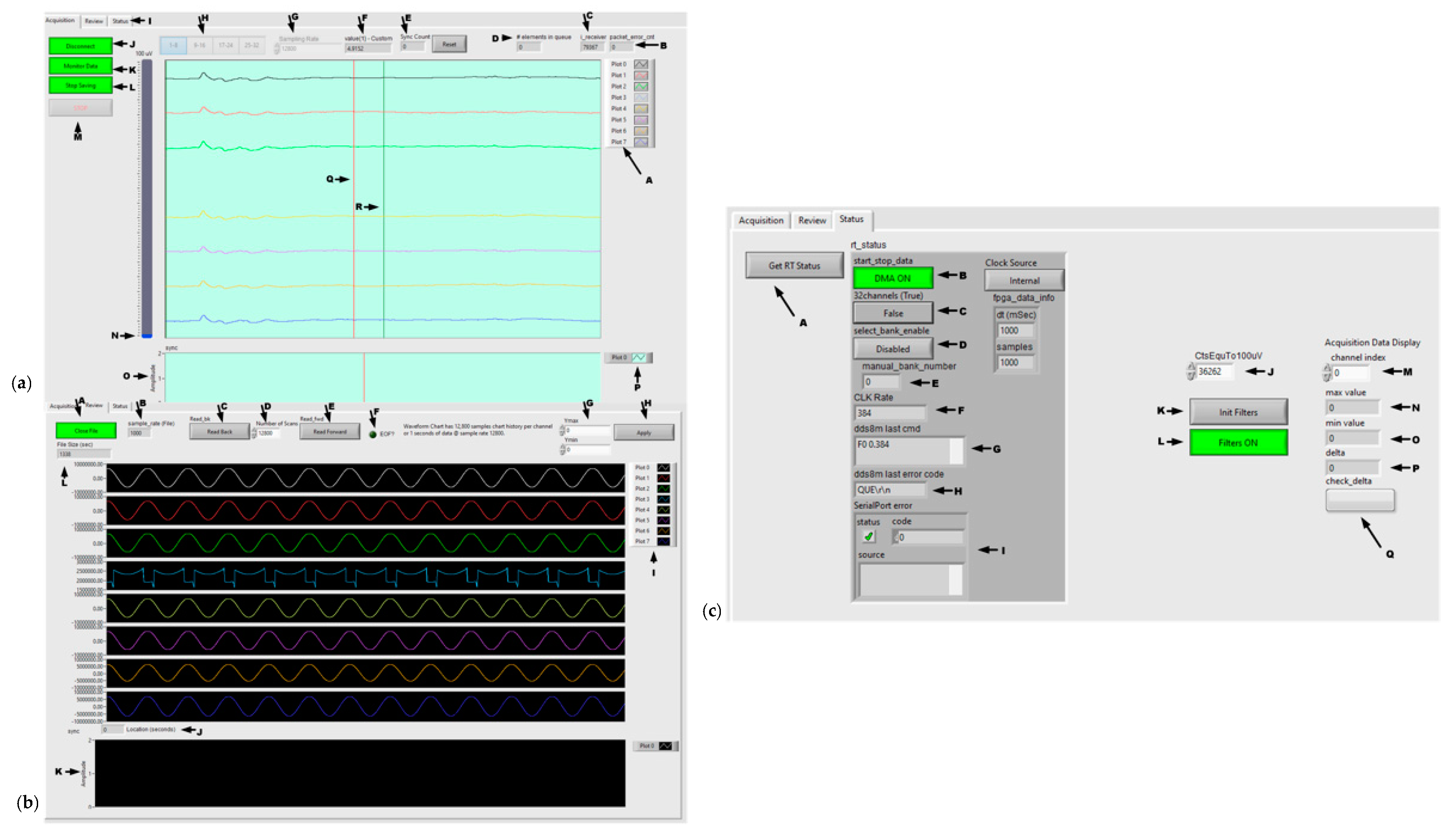Click Plot 0 icon beside black sync chart
This screenshot has height=840, width=1454.
pyautogui.click(x=665, y=747)
